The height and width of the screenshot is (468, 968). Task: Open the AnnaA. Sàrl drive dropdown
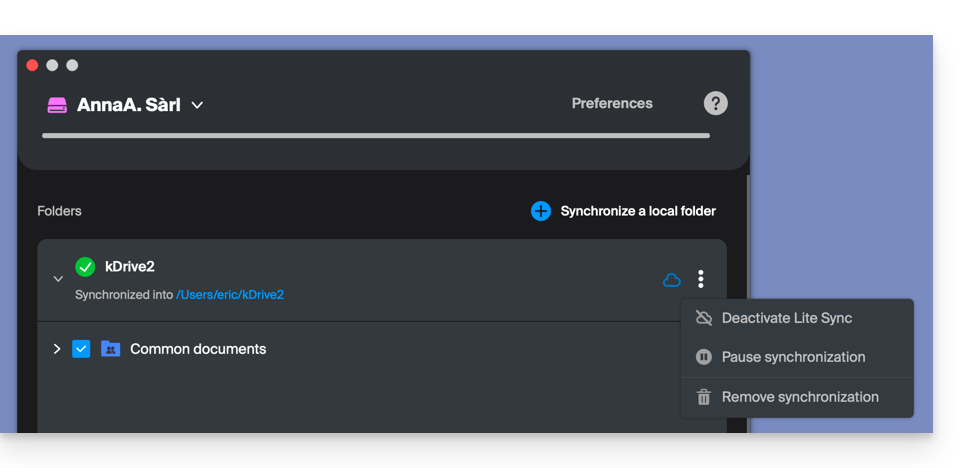tap(197, 105)
